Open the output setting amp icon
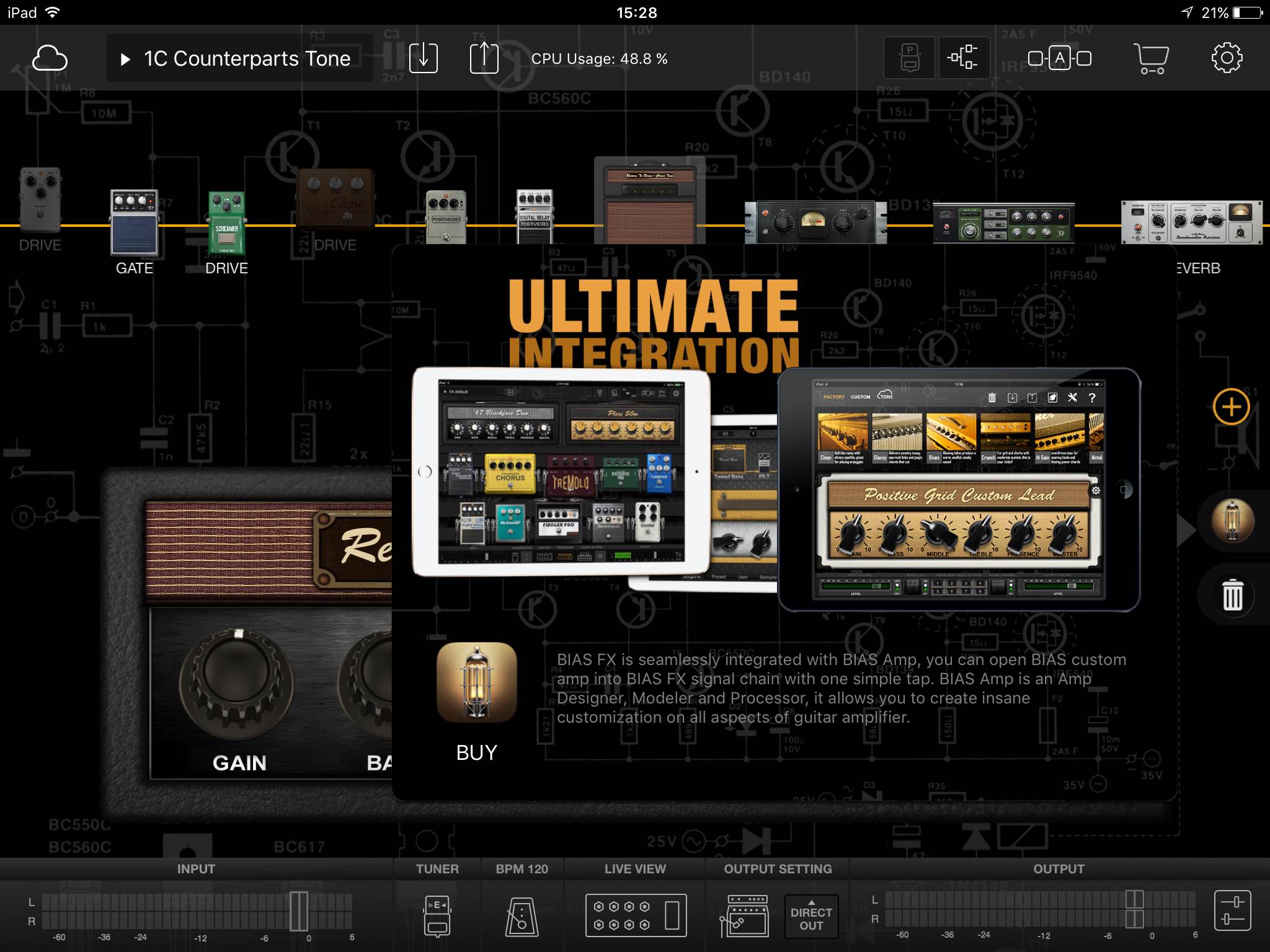1270x952 pixels. [744, 916]
